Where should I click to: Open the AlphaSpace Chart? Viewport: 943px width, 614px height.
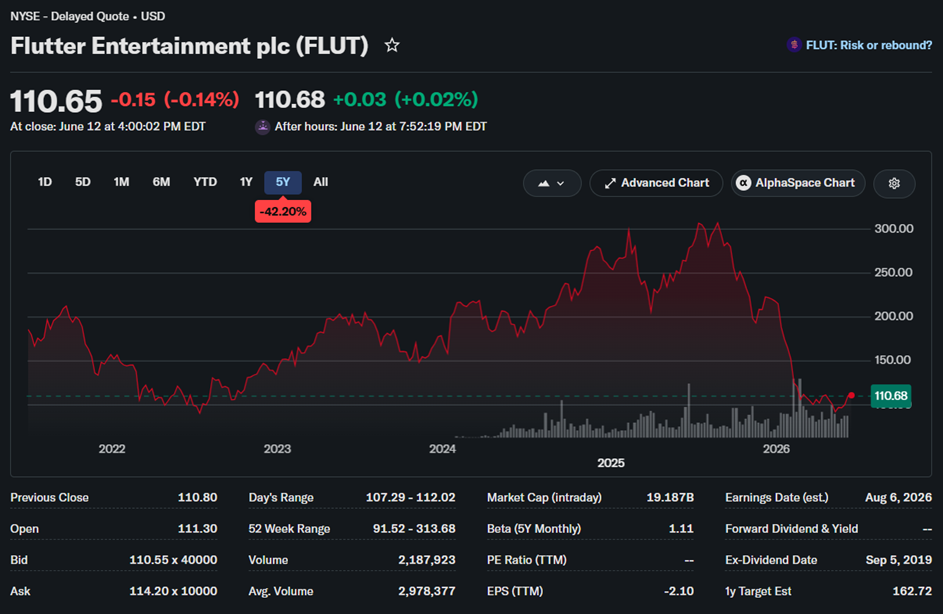pyautogui.click(x=798, y=183)
